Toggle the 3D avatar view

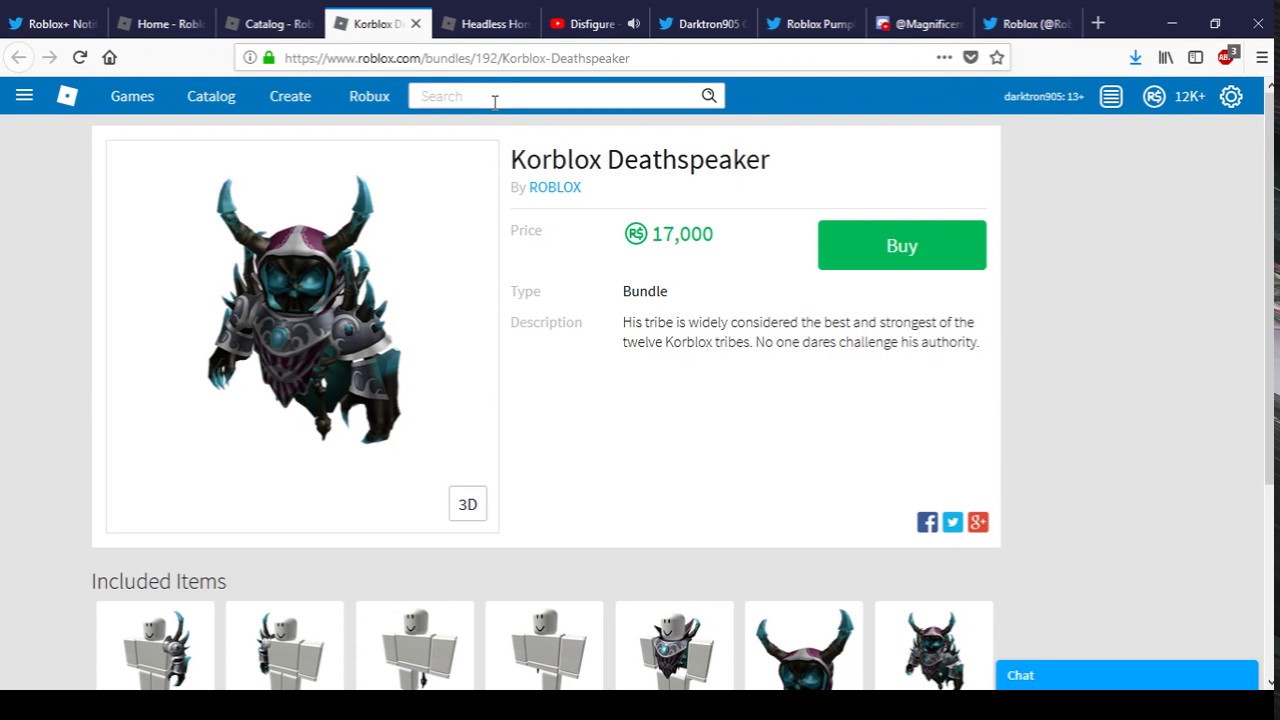point(468,504)
